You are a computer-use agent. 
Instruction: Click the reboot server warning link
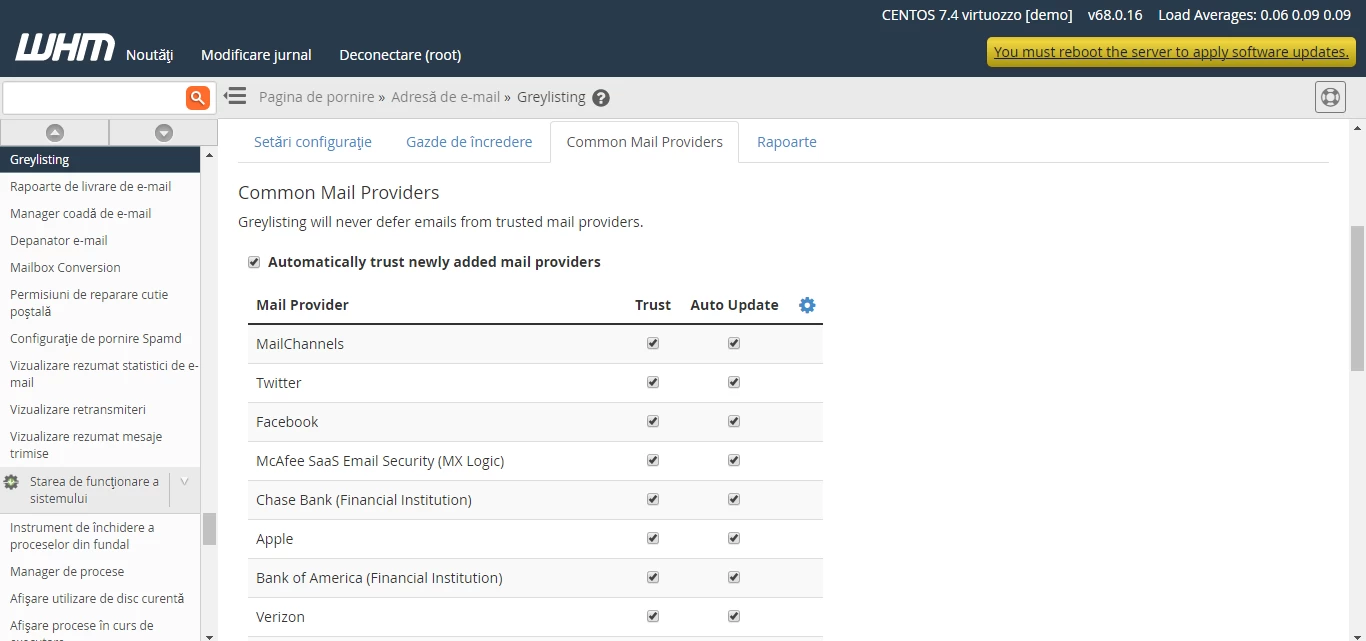pyautogui.click(x=1171, y=52)
